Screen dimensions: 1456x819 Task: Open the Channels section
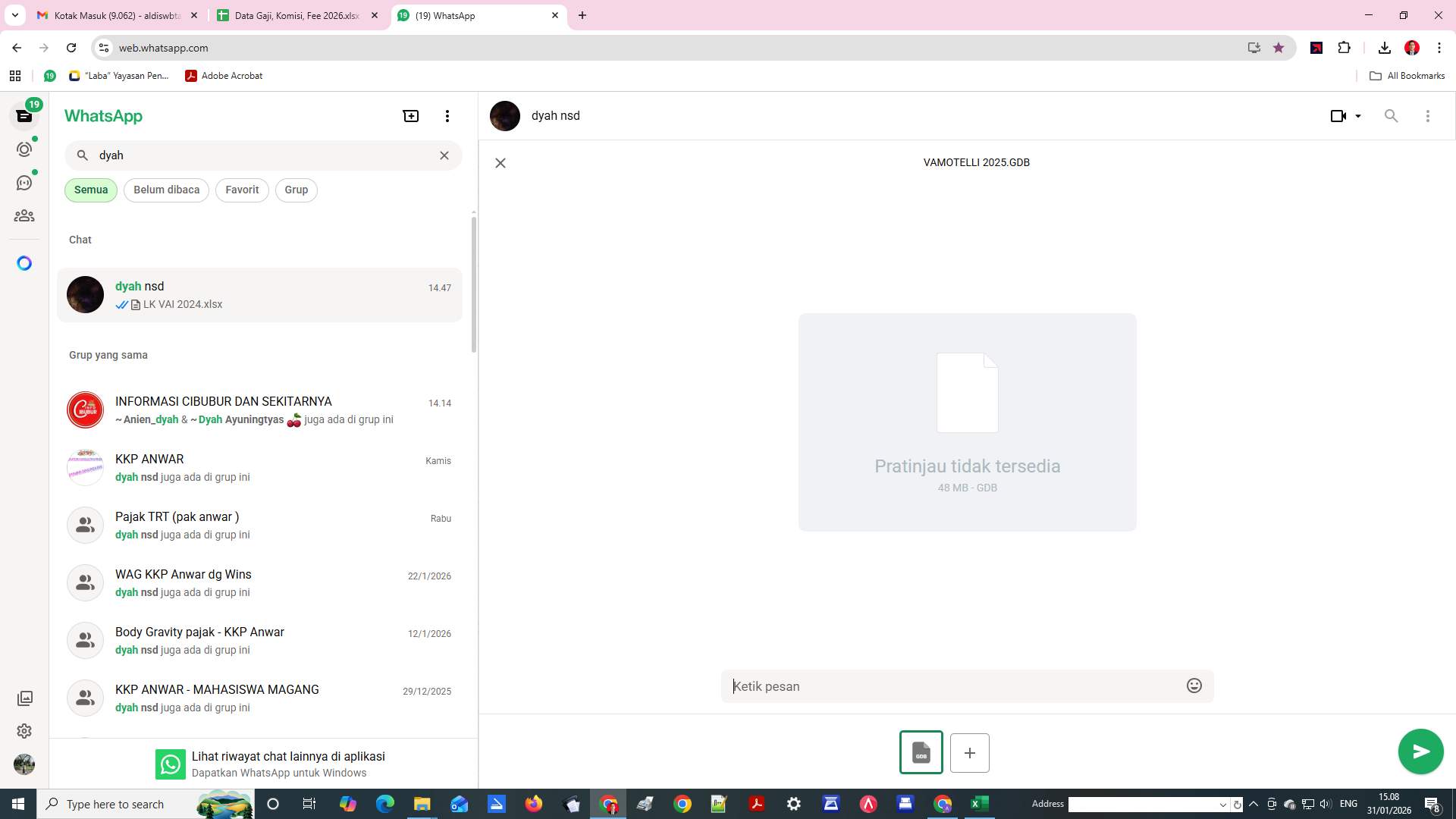(x=24, y=182)
